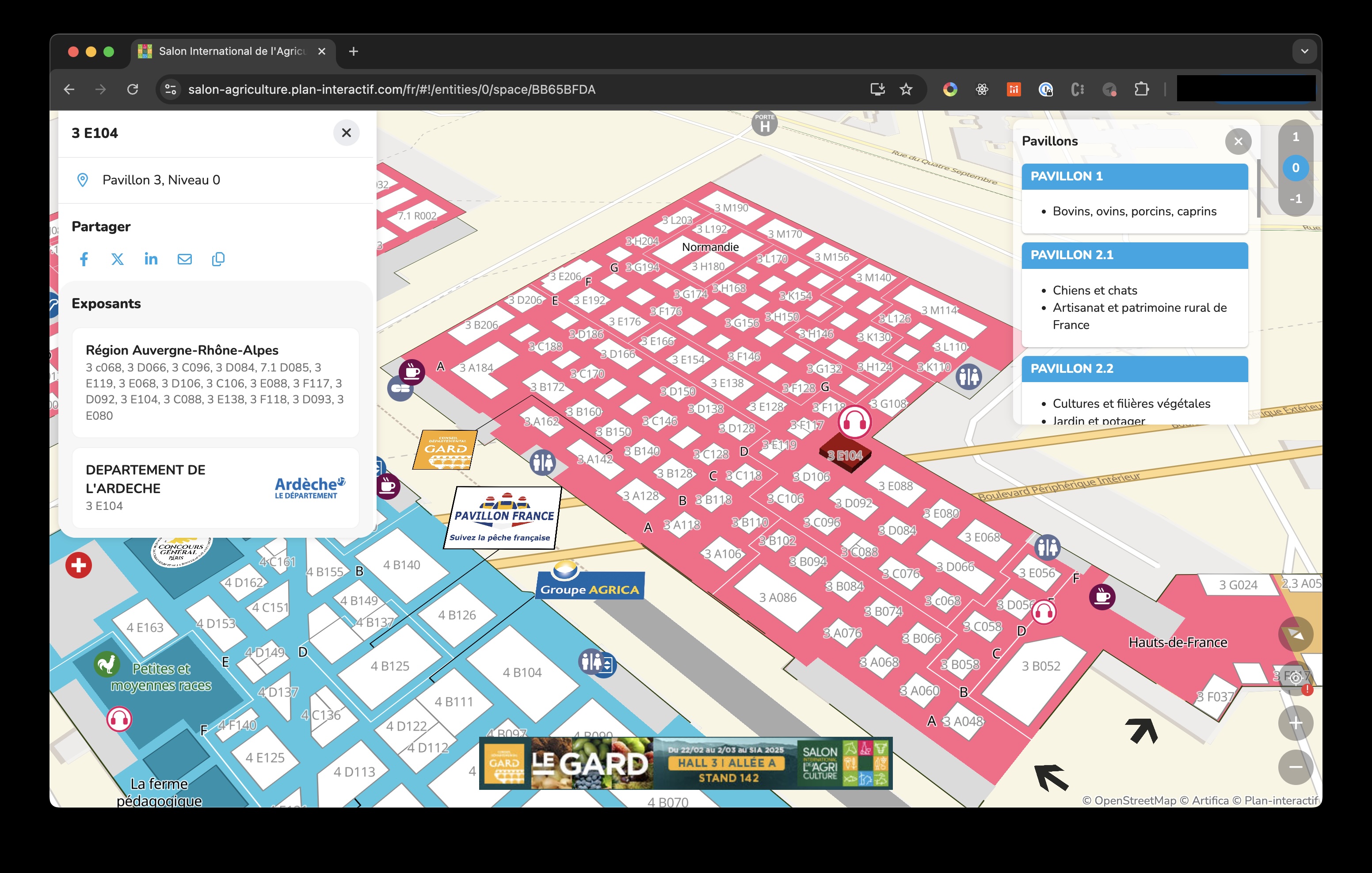Viewport: 1372px width, 873px height.
Task: Share stand on Facebook
Action: (x=84, y=260)
